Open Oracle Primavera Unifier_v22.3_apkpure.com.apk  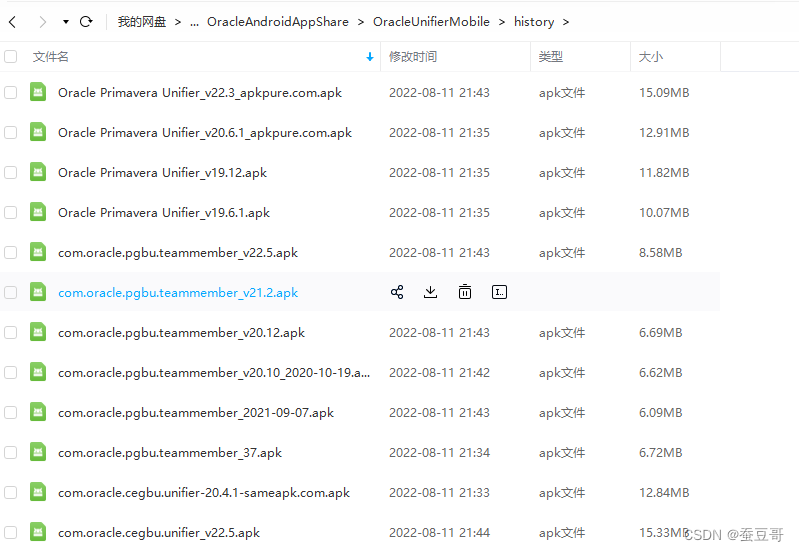coord(200,93)
